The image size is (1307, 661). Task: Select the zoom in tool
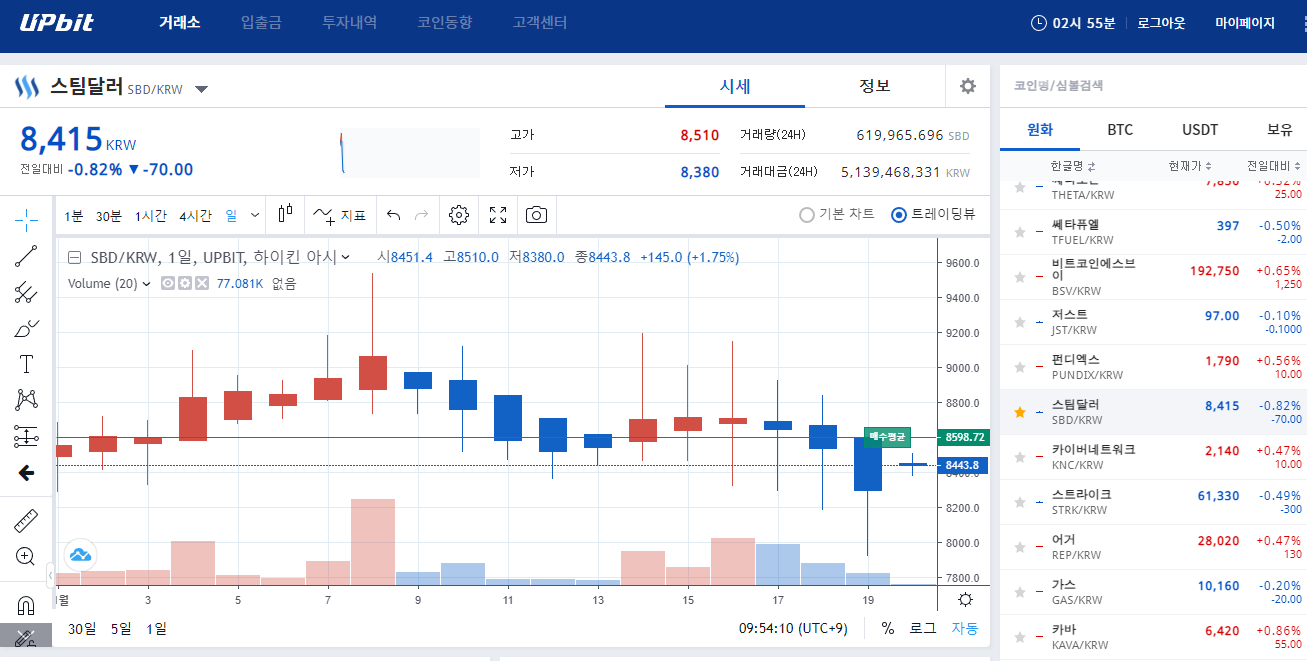coord(27,556)
